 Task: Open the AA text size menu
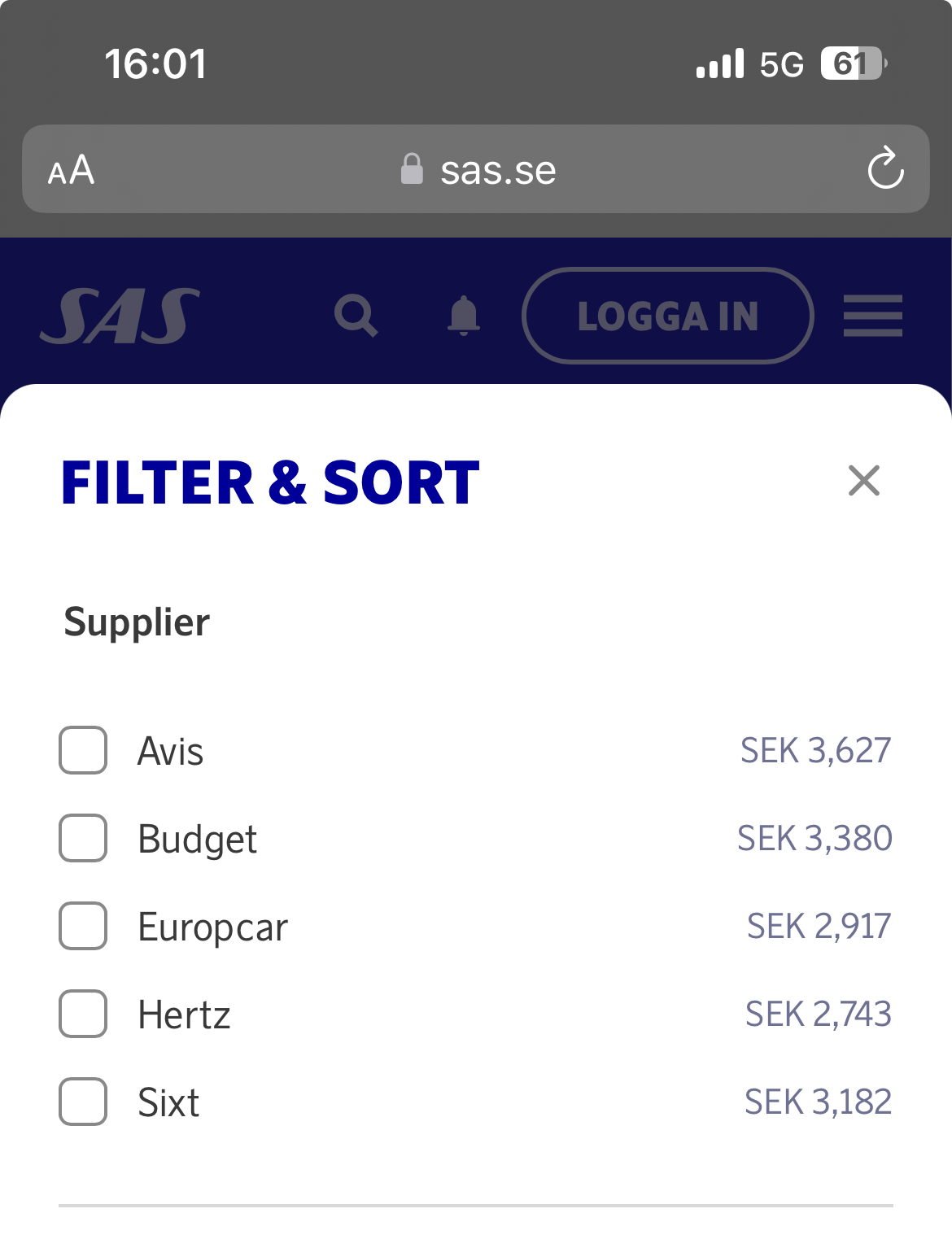72,171
